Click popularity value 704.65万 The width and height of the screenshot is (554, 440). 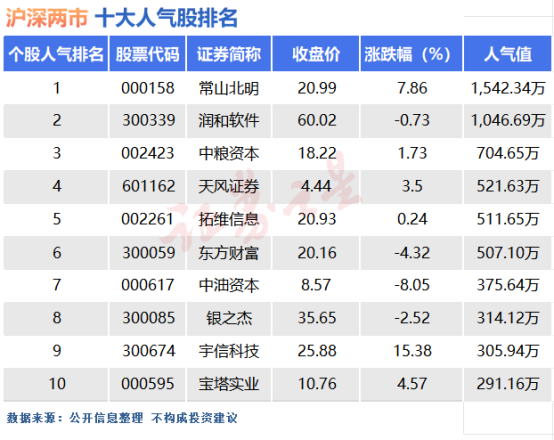[x=508, y=153]
